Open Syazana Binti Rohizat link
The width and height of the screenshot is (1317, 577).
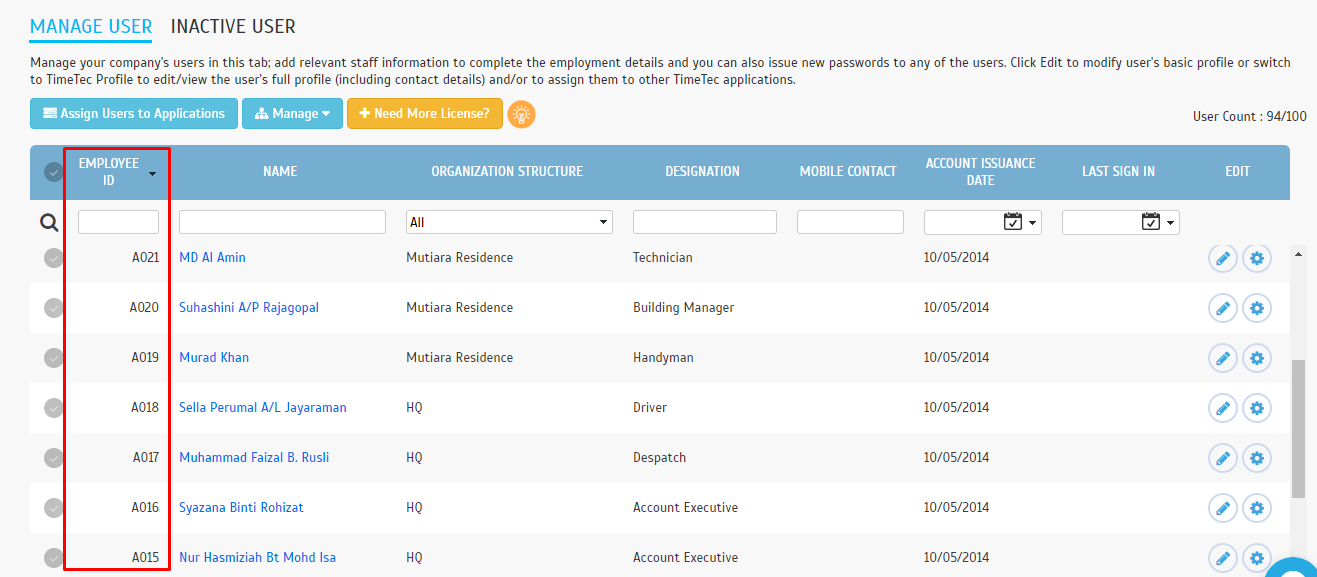(x=241, y=508)
